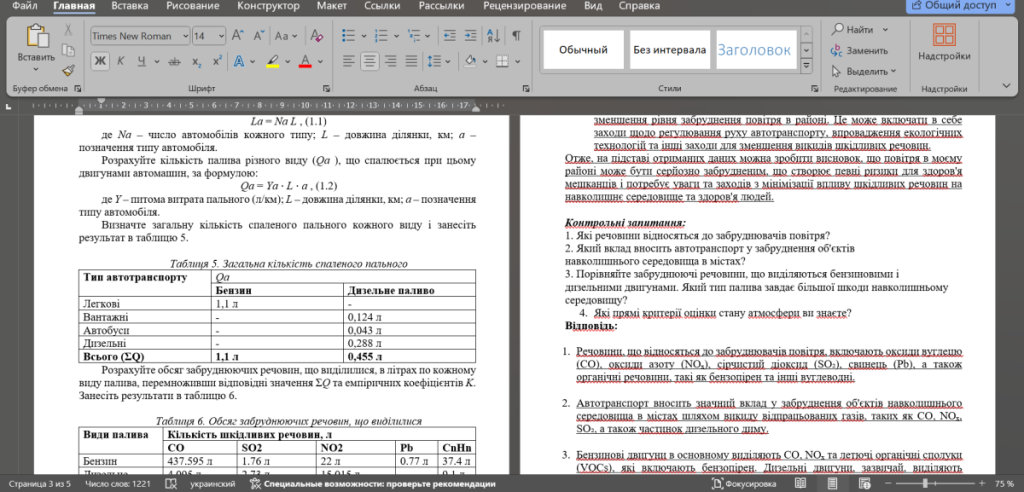
Task: Click the Format Painter brush icon
Action: [x=68, y=70]
